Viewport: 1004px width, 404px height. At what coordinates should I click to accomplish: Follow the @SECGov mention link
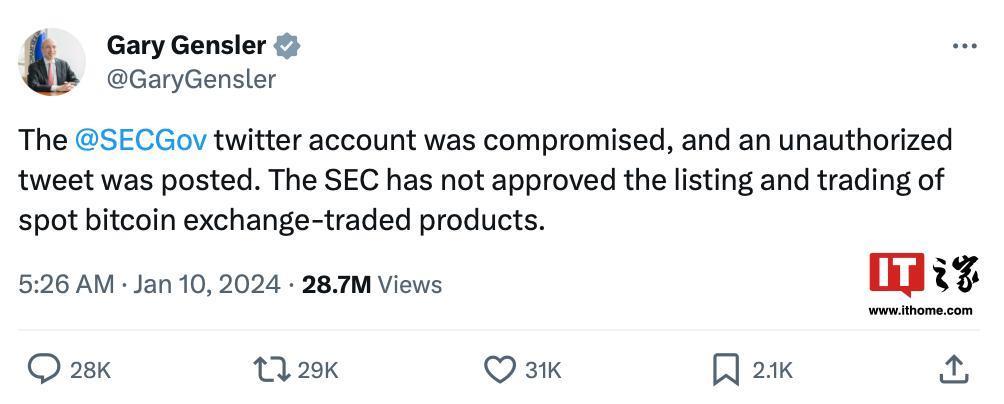pos(140,139)
